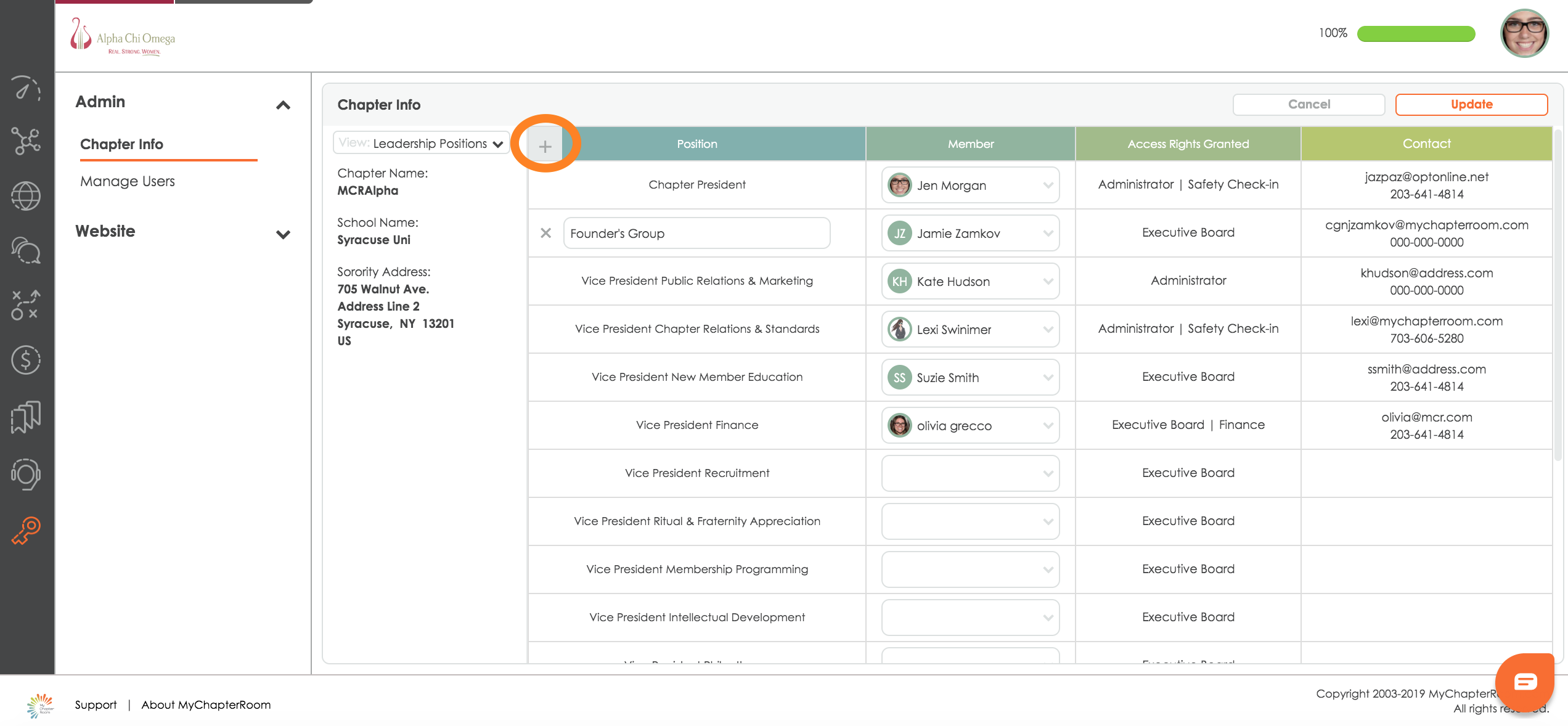Open the chat bubbles sidebar icon

[x=26, y=250]
